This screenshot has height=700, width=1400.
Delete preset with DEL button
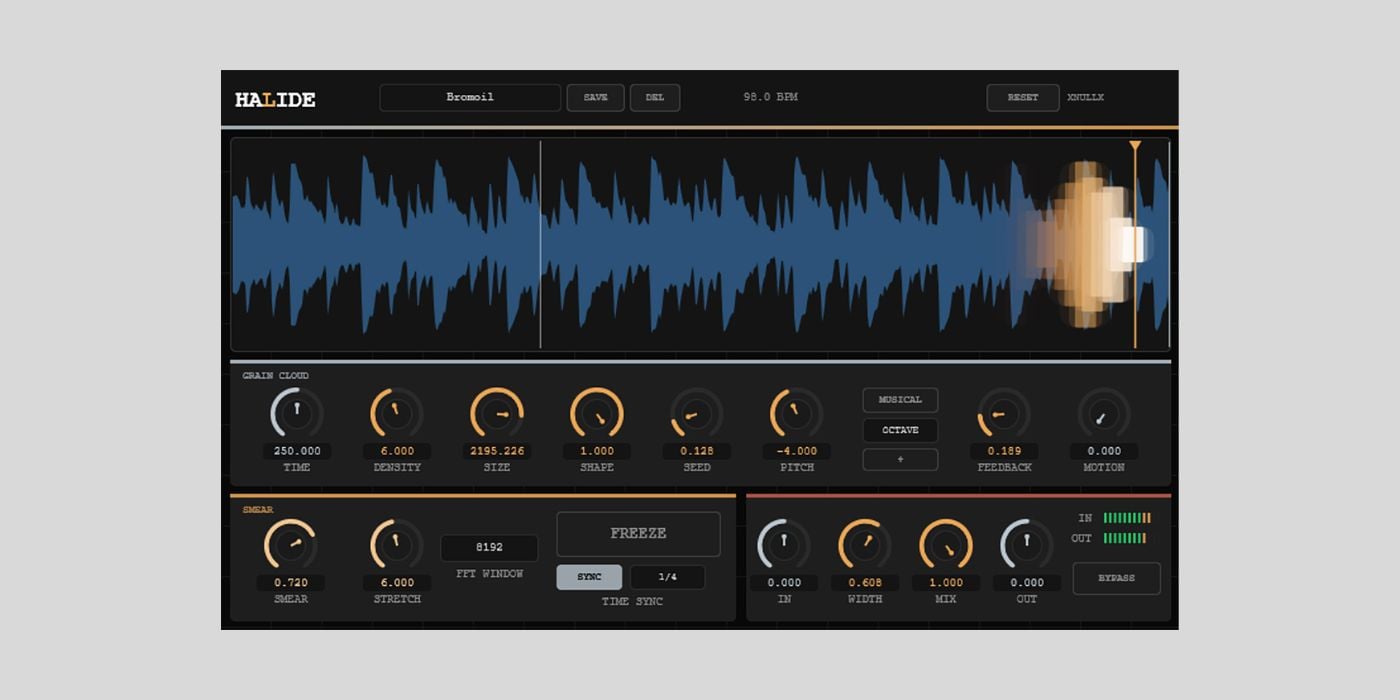[655, 97]
